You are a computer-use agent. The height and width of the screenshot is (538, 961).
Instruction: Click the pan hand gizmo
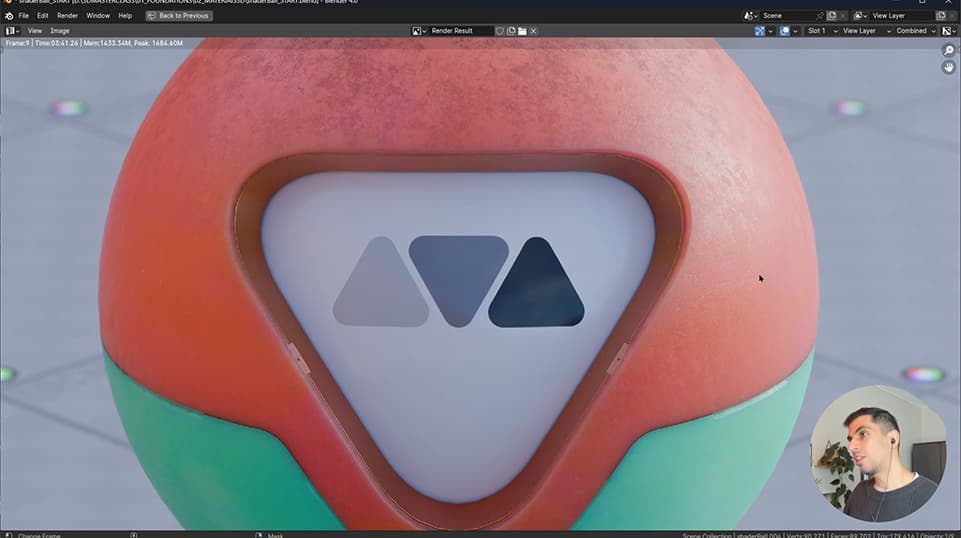pos(949,67)
